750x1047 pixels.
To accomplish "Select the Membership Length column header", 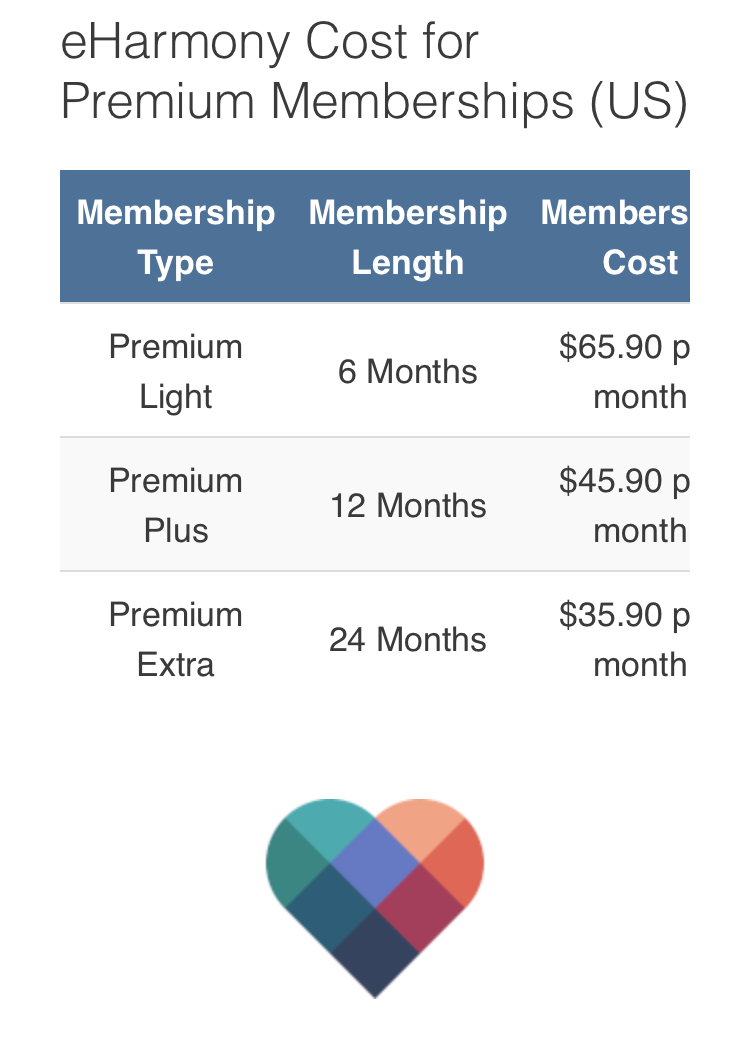I will click(x=407, y=237).
